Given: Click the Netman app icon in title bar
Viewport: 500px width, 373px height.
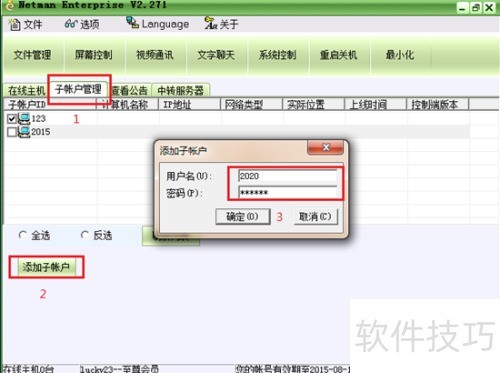Looking at the screenshot, I should click(9, 5).
